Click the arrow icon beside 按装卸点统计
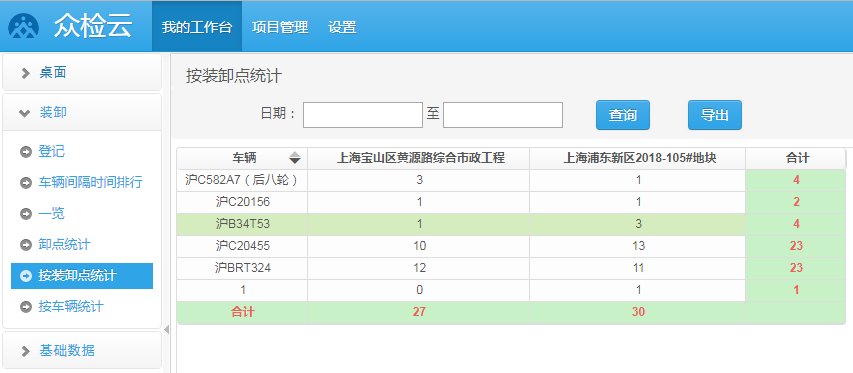Image resolution: width=853 pixels, height=373 pixels. pos(26,276)
